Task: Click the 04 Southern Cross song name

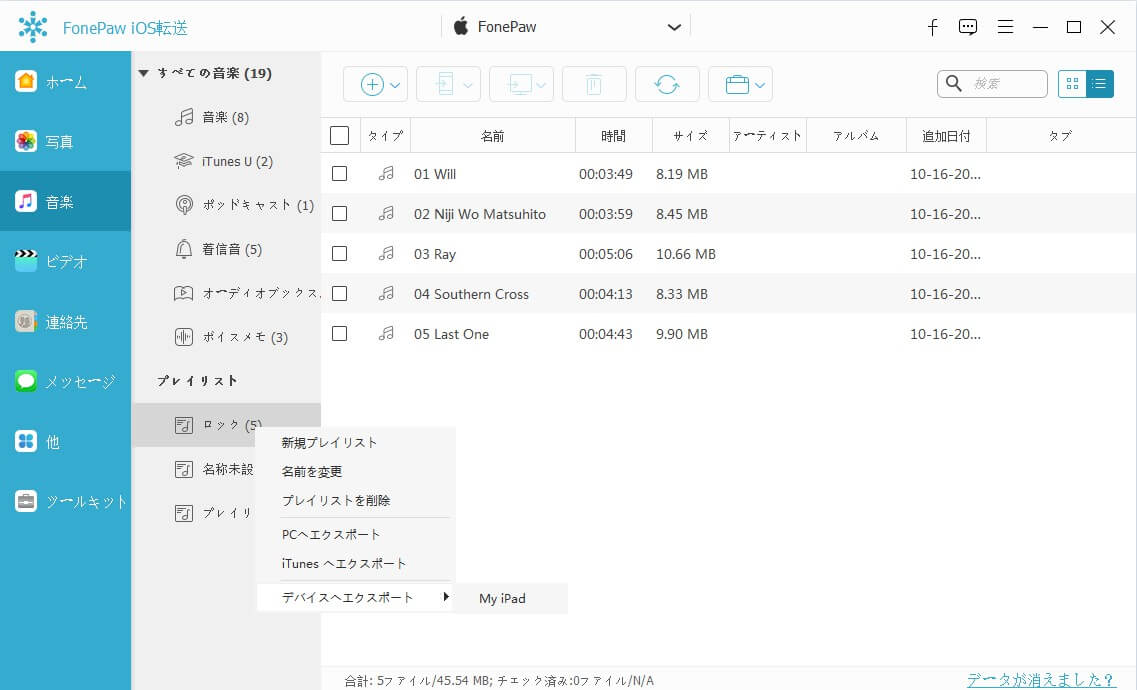Action: click(x=471, y=294)
